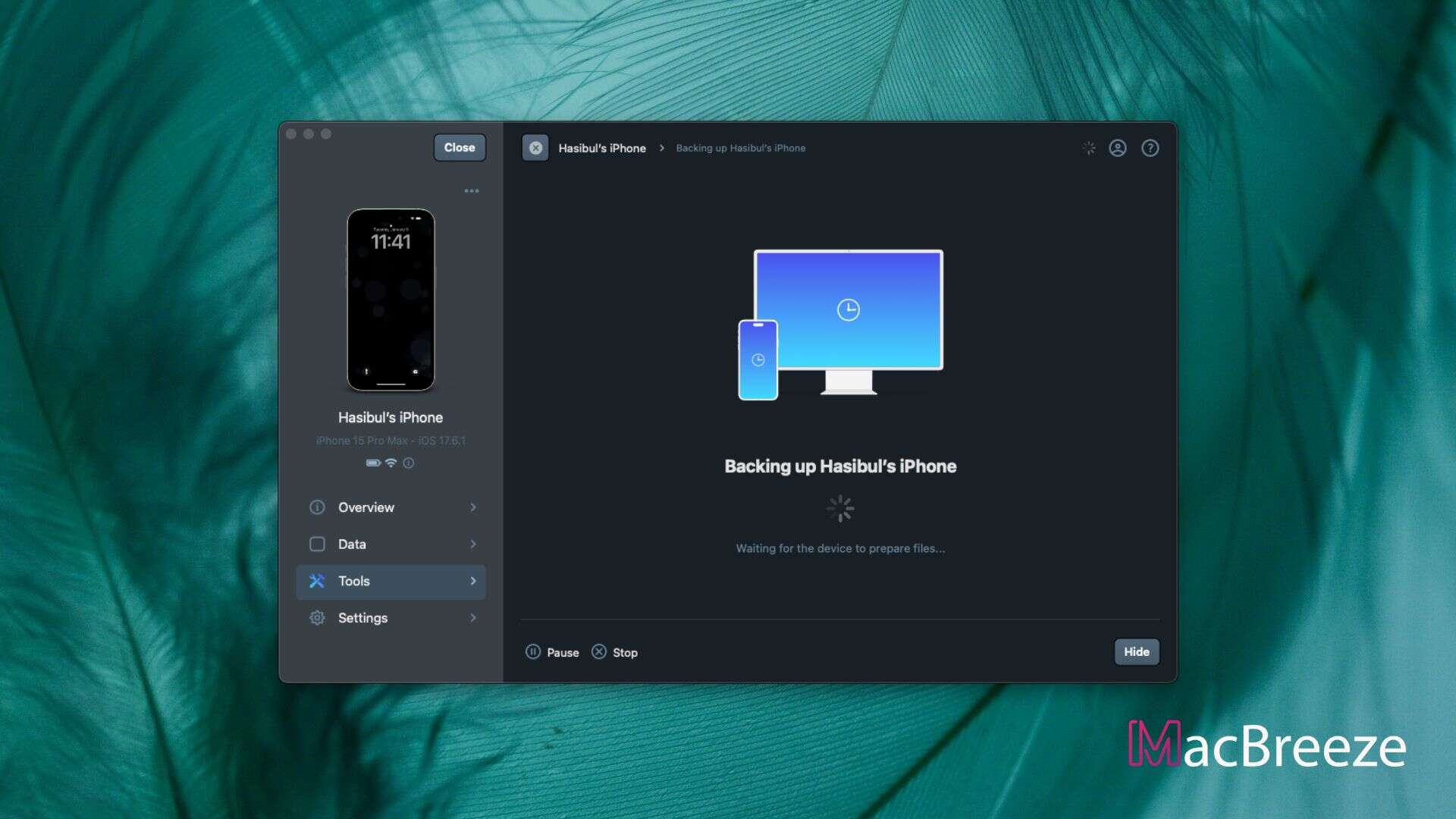Select the Data menu item
Screen dimensions: 1456x819
point(391,544)
